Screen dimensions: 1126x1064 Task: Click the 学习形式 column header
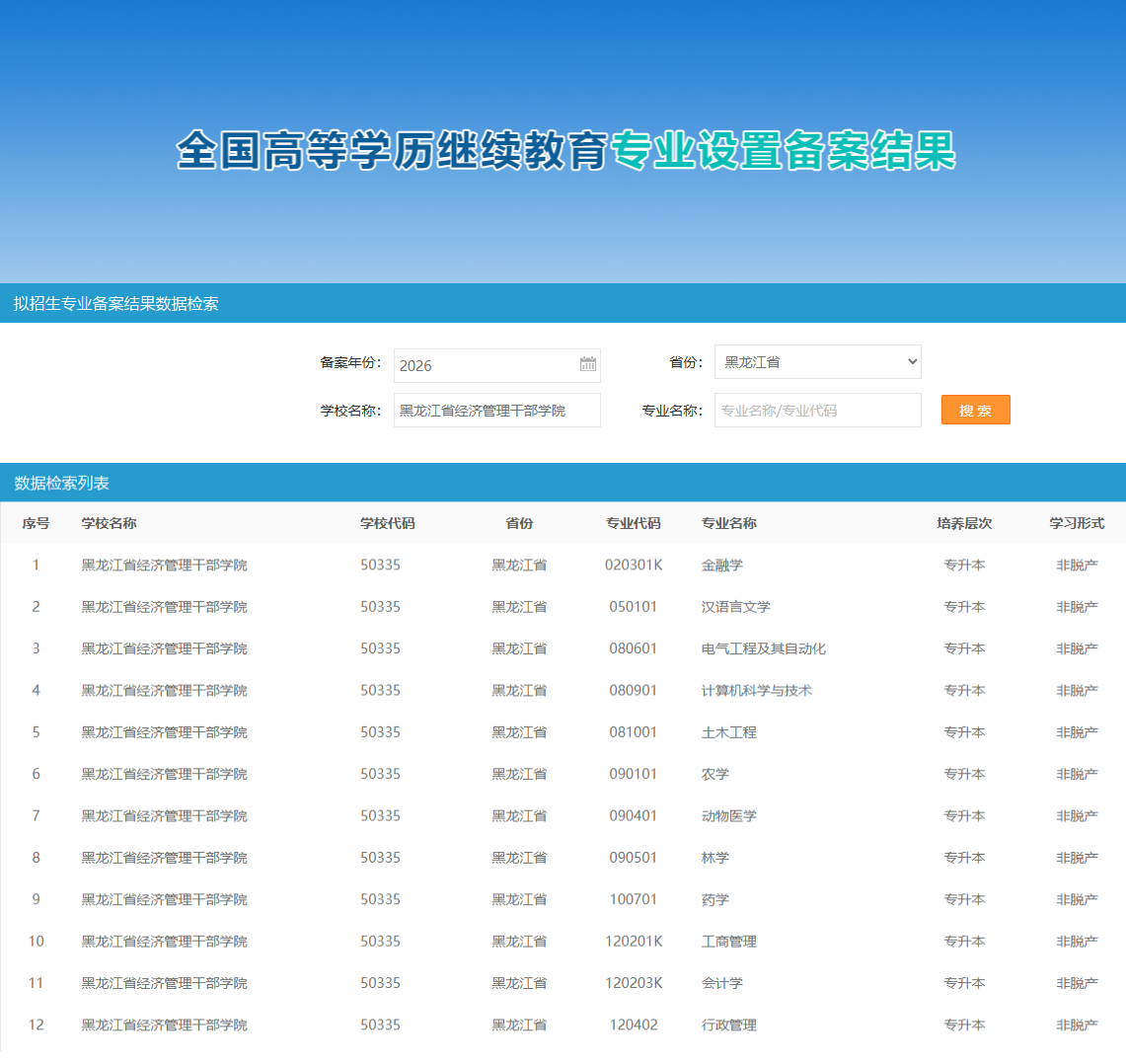point(1077,523)
